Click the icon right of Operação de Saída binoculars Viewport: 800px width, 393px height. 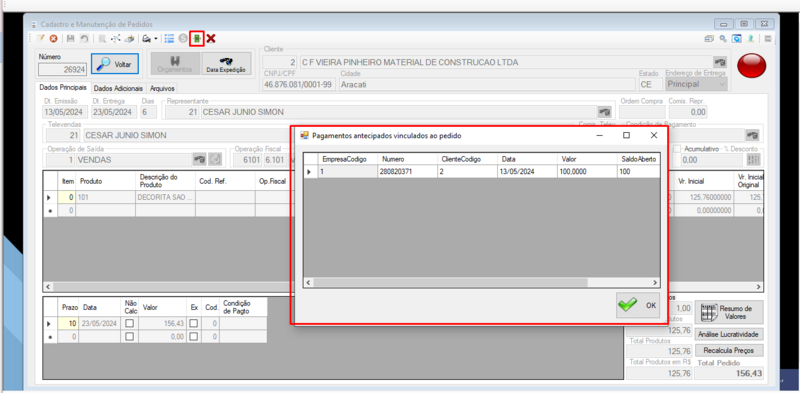coord(215,160)
